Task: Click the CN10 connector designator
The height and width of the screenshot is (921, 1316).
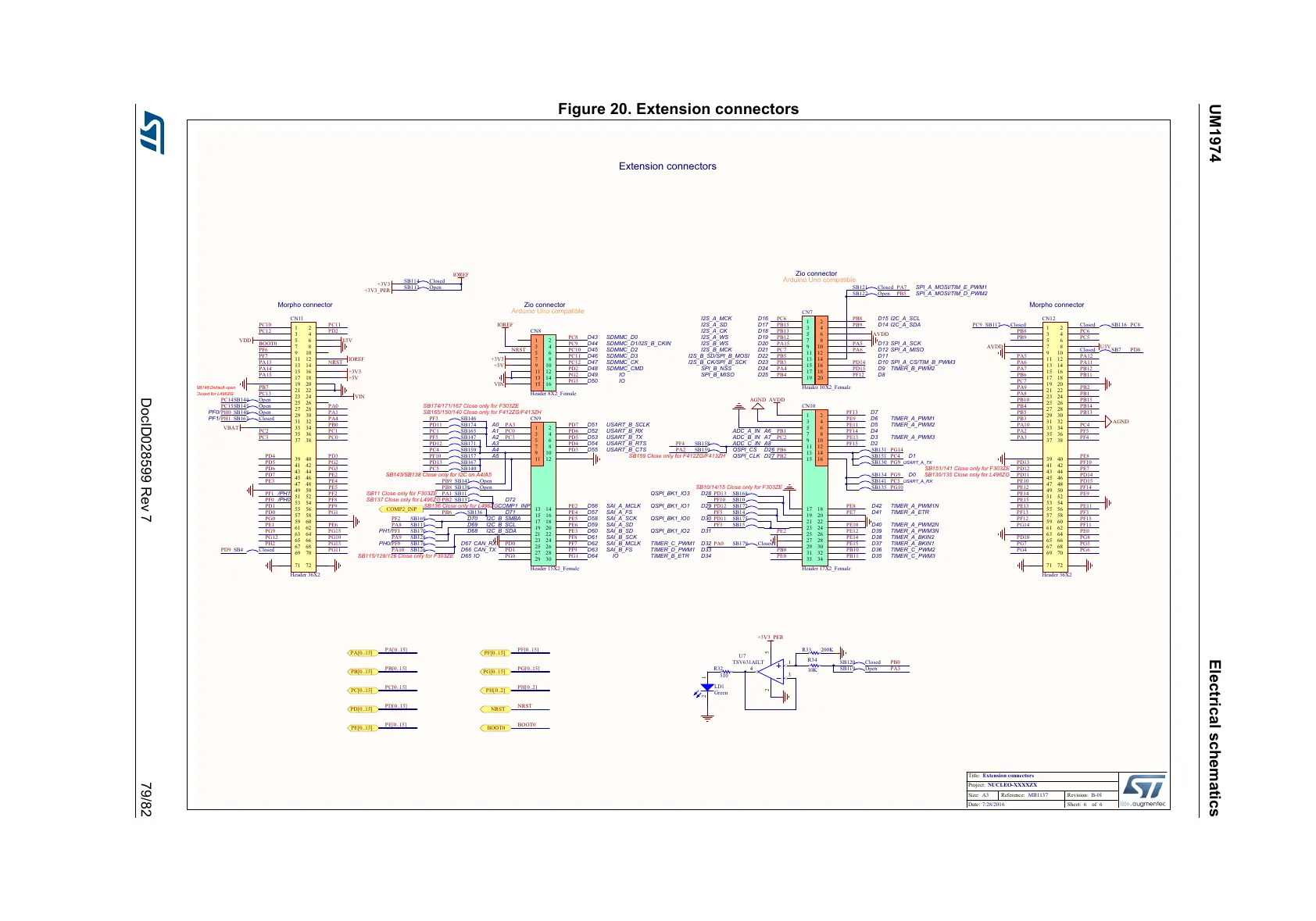Action: coord(809,406)
